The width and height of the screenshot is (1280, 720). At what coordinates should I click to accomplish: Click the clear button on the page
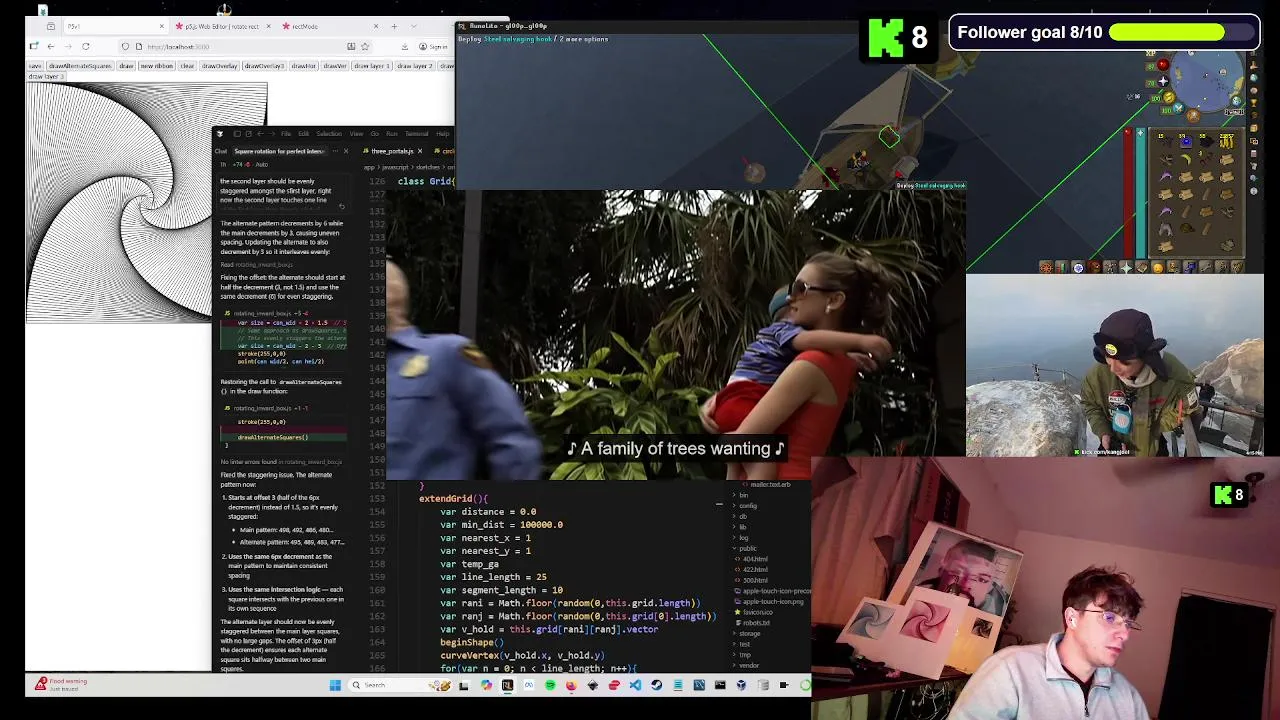[x=187, y=66]
